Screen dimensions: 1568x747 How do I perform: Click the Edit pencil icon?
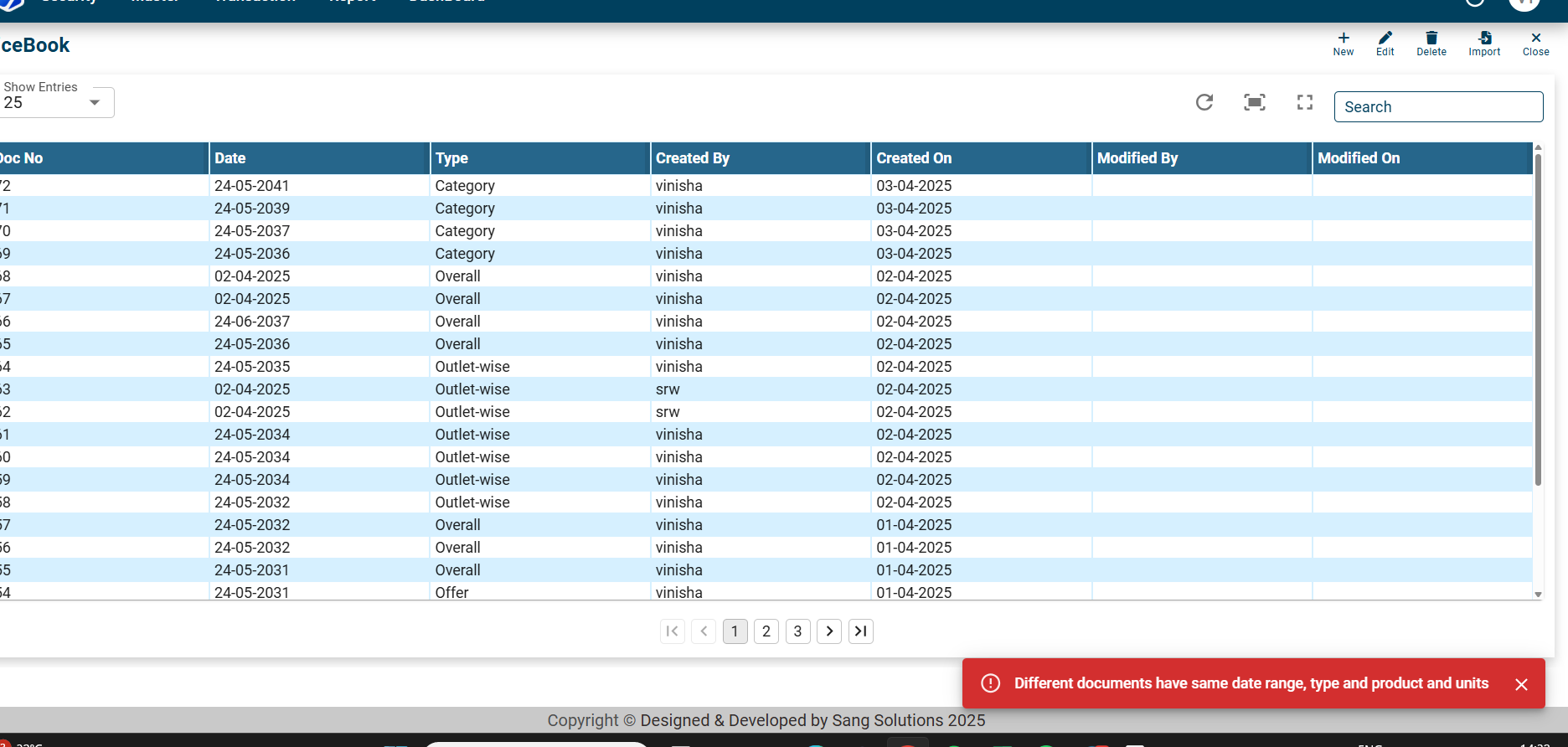coord(1385,44)
